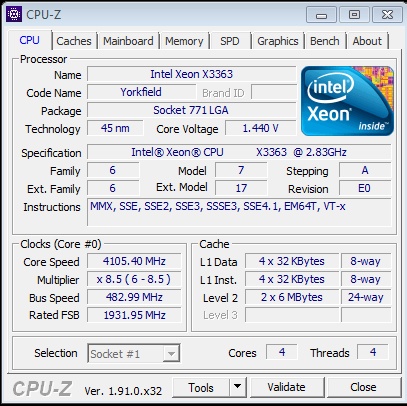
Task: Click the Intel Xeon inside logo
Action: point(347,101)
